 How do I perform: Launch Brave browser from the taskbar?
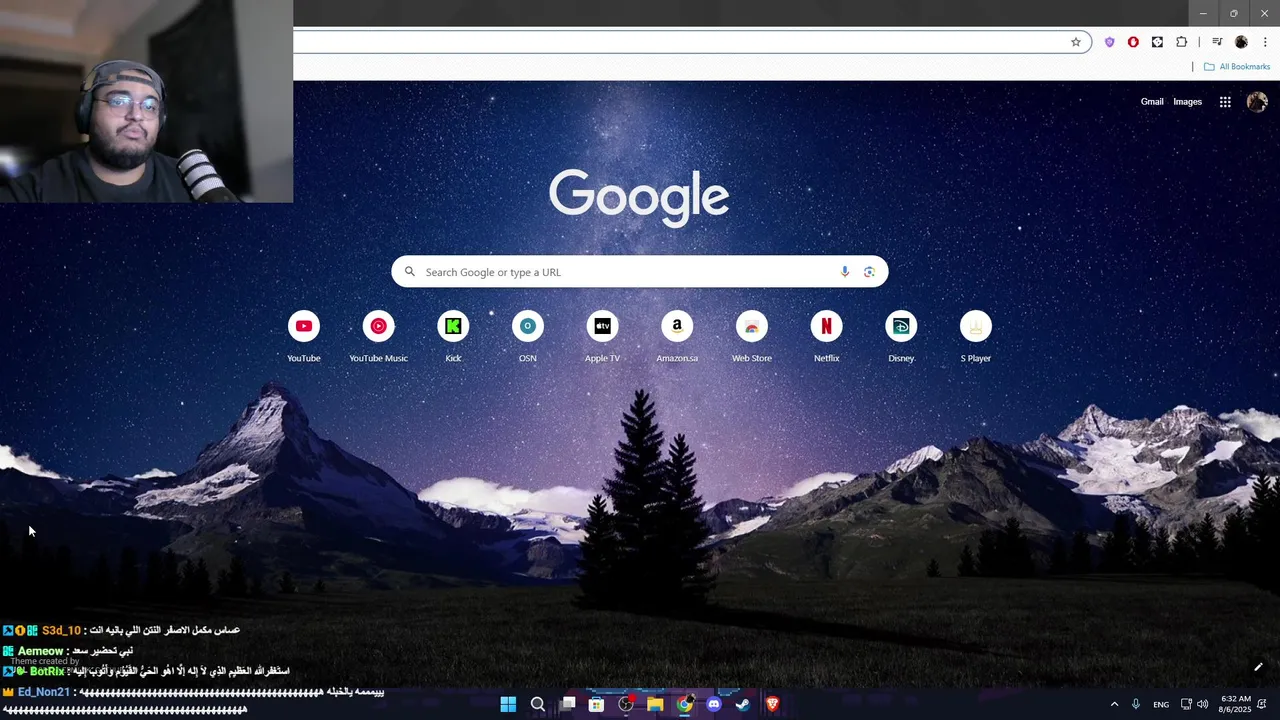(772, 704)
